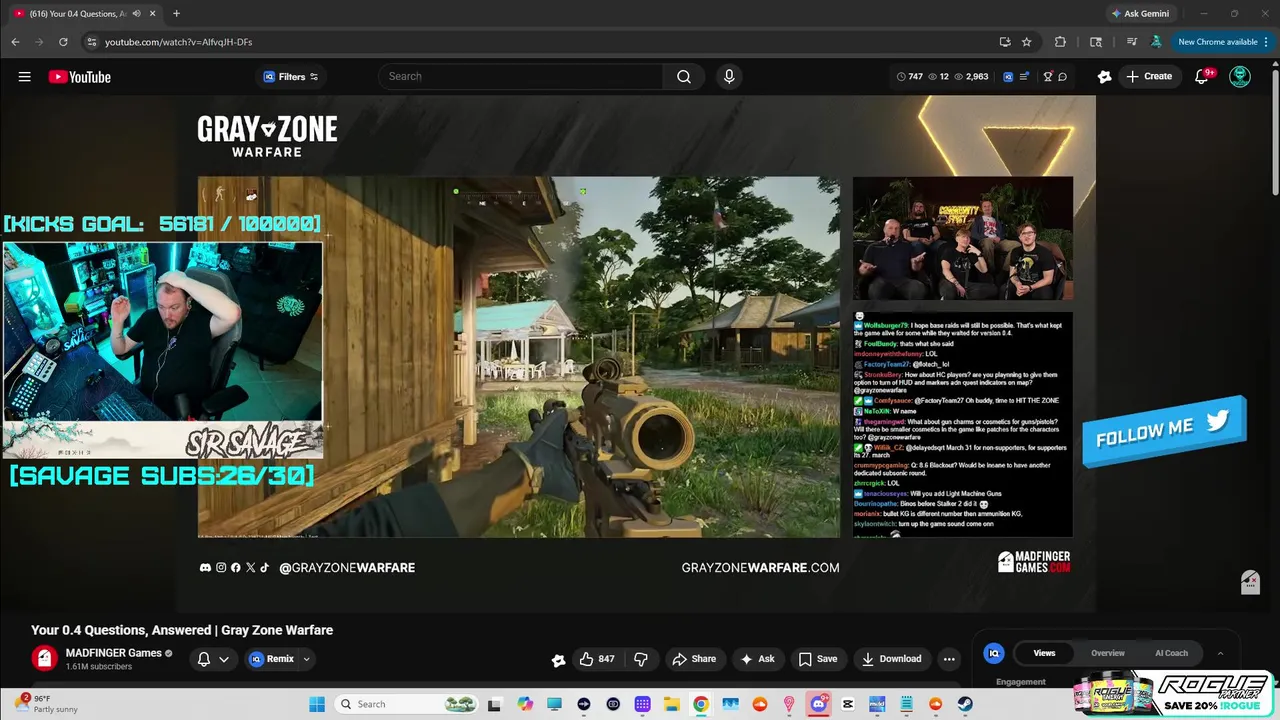Toggle the subscription bell notification button
The width and height of the screenshot is (1280, 720).
tap(212, 659)
